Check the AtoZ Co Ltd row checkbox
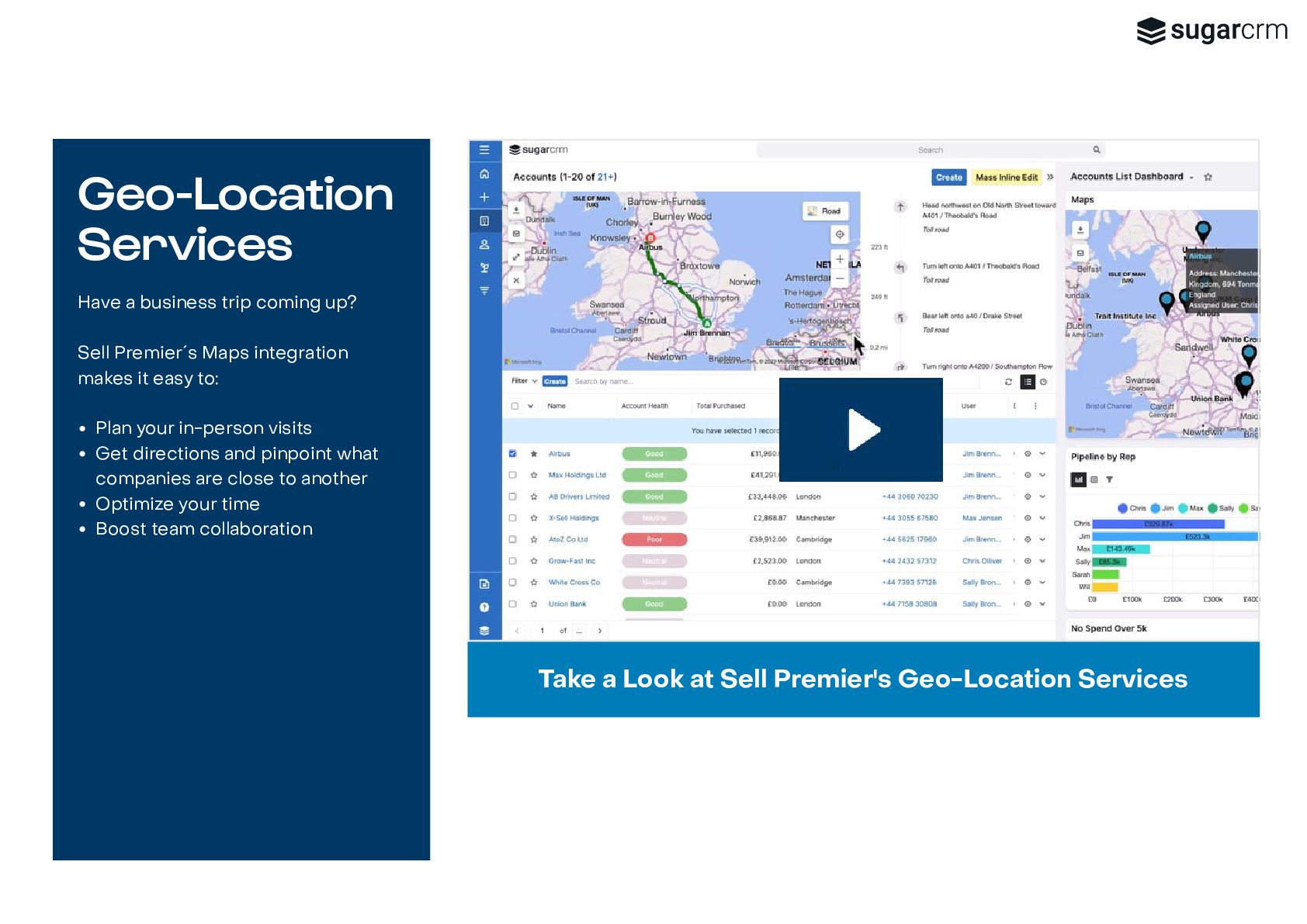 [512, 539]
